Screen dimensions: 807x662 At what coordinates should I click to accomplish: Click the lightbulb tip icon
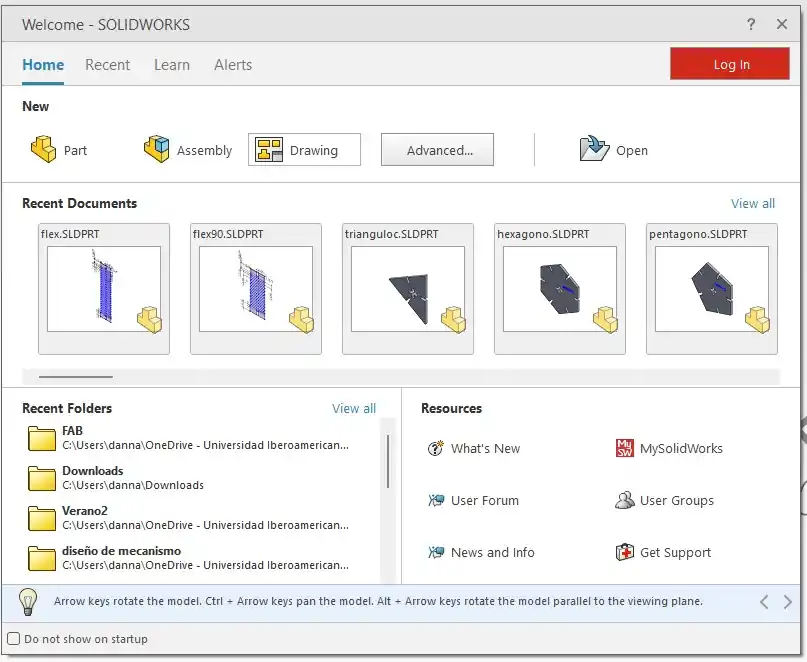point(28,601)
